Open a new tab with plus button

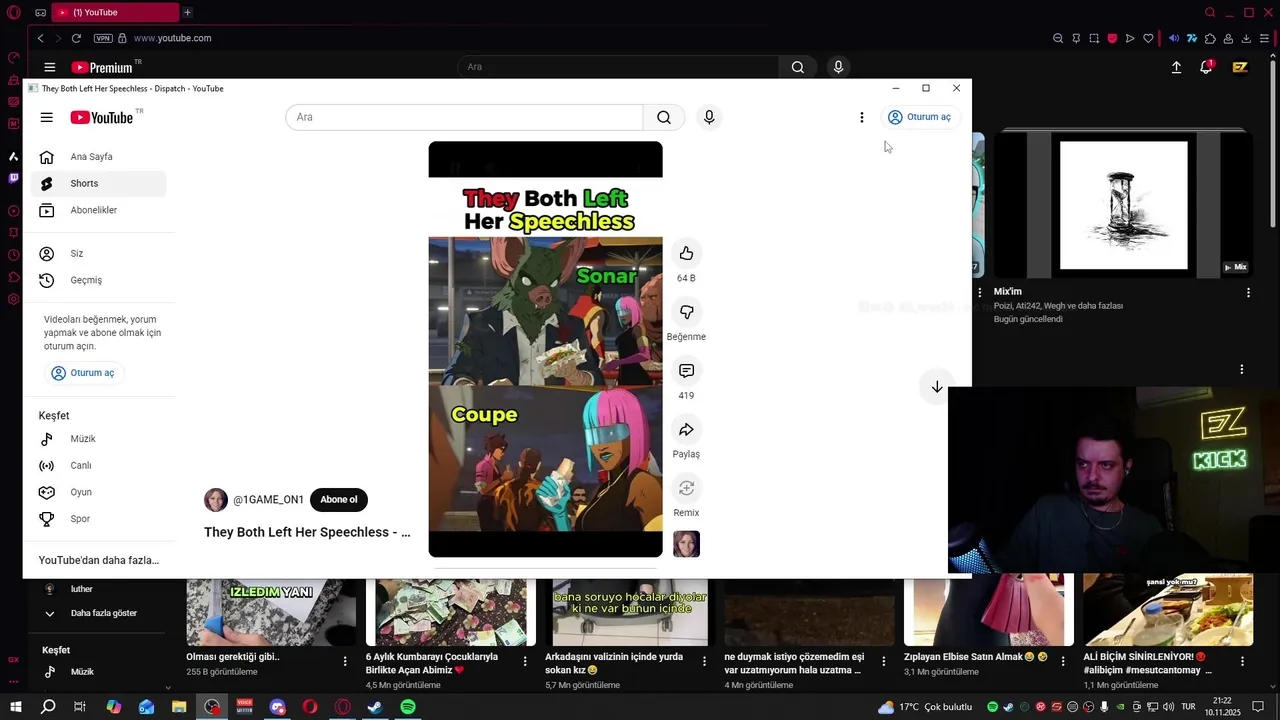187,12
